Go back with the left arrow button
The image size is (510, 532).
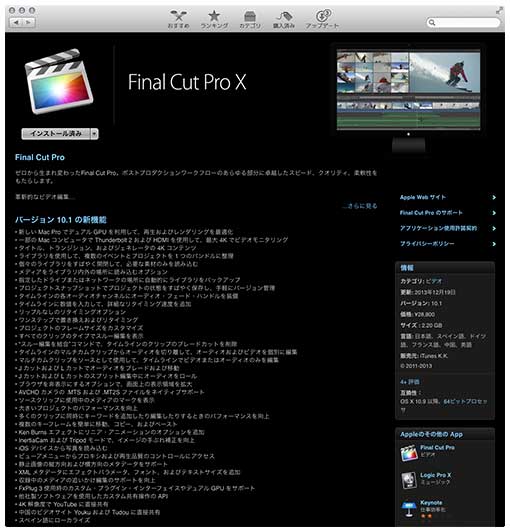16,22
